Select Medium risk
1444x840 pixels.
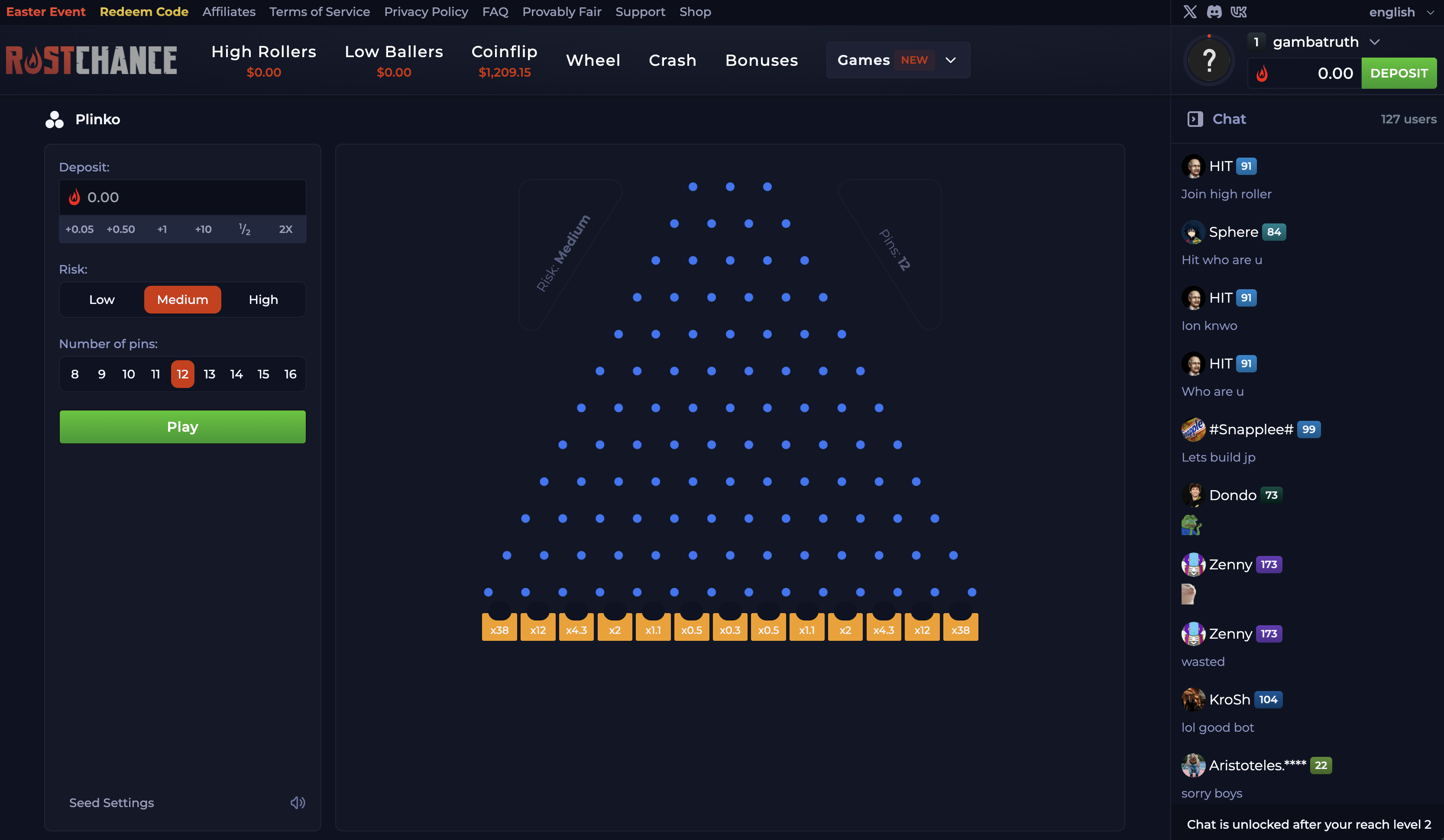tap(183, 300)
